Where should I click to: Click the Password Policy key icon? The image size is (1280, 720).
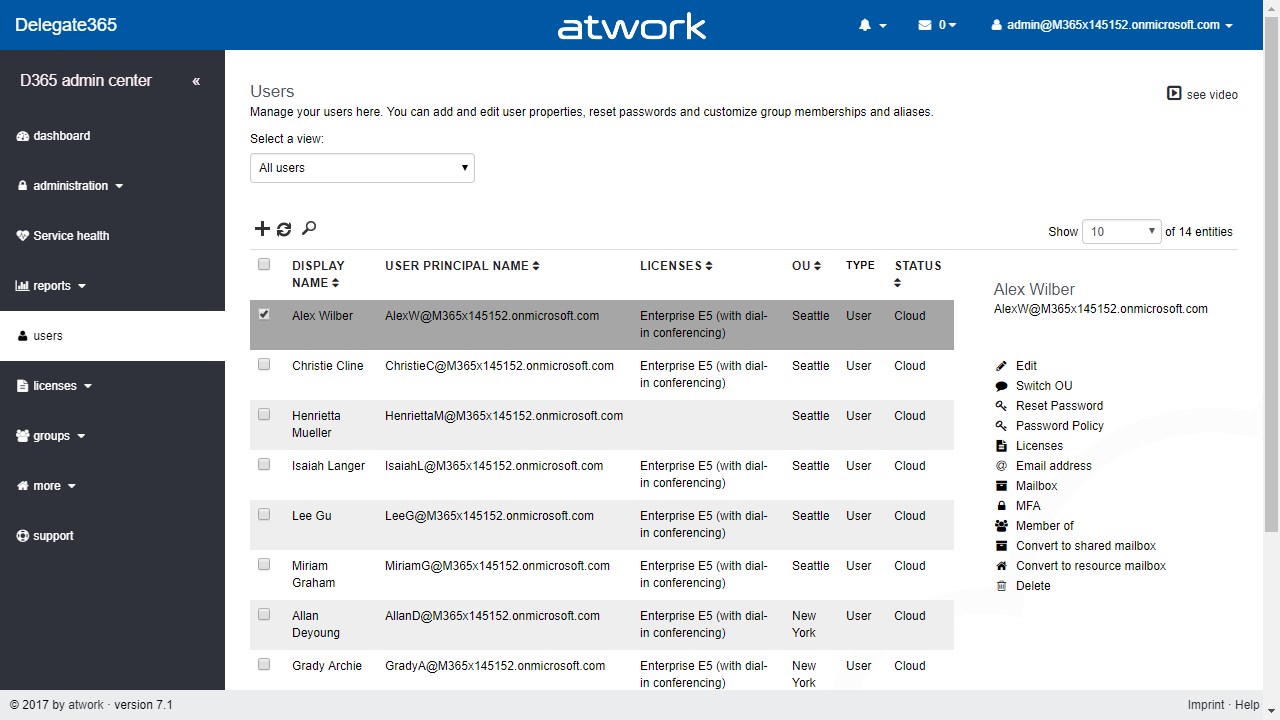pyautogui.click(x=1001, y=426)
